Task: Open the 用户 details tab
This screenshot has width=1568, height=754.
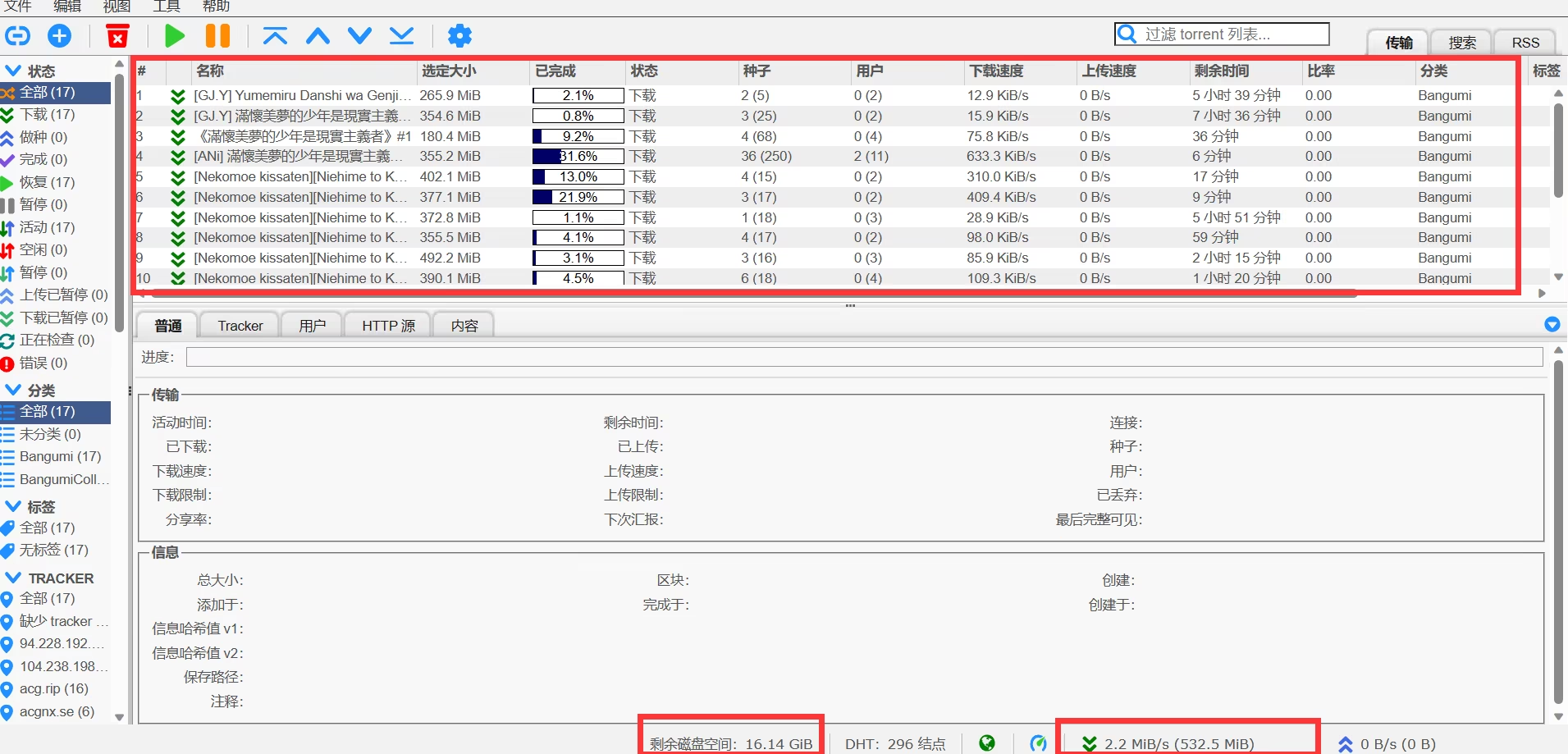Action: pyautogui.click(x=312, y=326)
